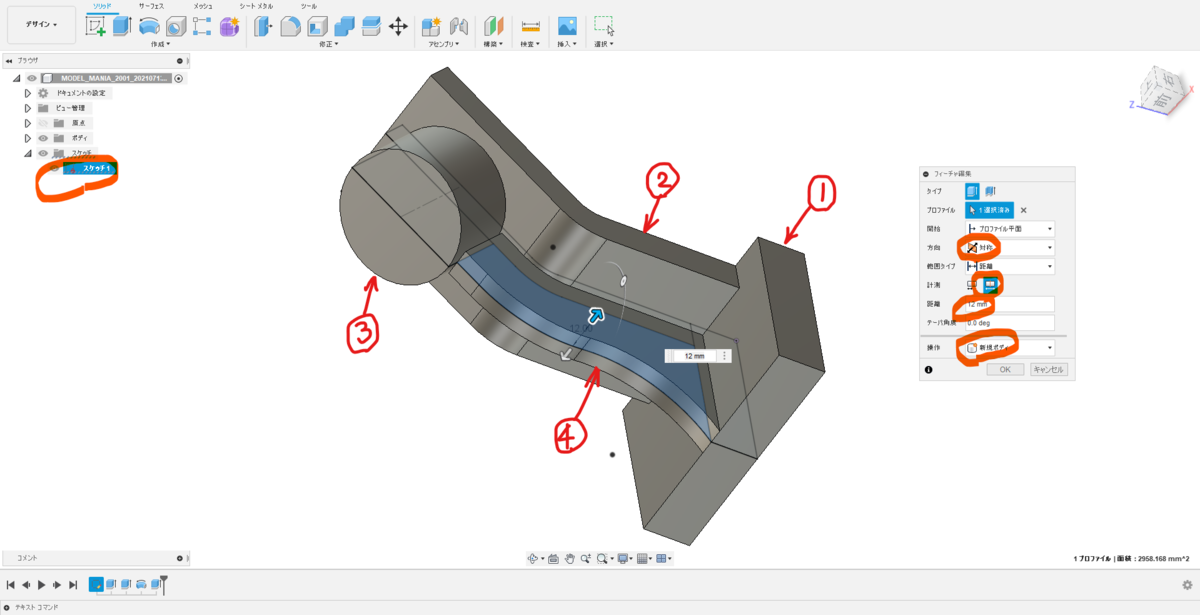The height and width of the screenshot is (615, 1200).
Task: Select the Revolve tool
Action: click(149, 27)
